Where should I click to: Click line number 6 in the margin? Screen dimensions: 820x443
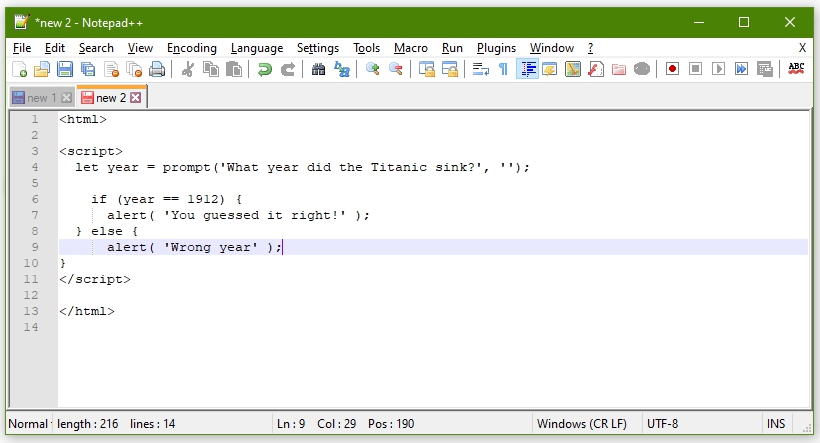pyautogui.click(x=35, y=199)
